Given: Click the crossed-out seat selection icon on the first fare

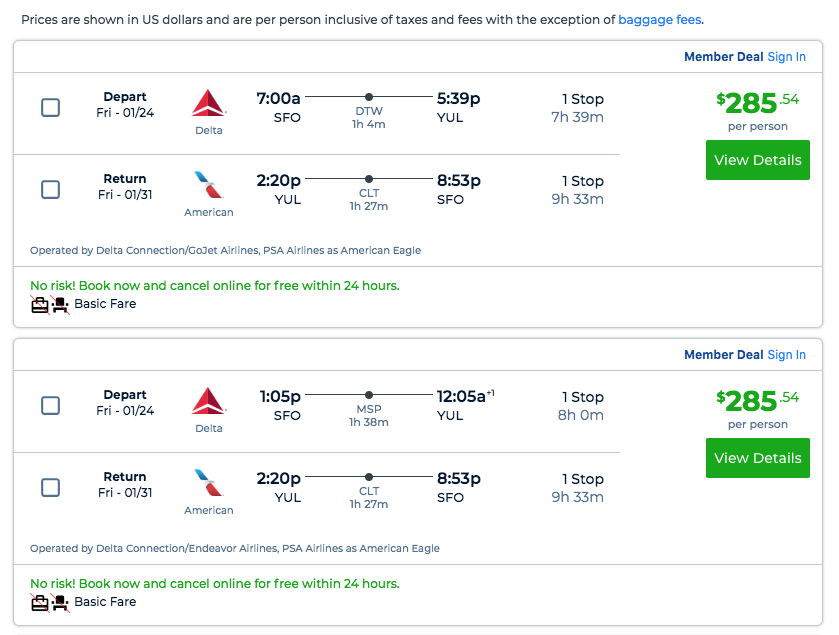Looking at the screenshot, I should coord(60,303).
